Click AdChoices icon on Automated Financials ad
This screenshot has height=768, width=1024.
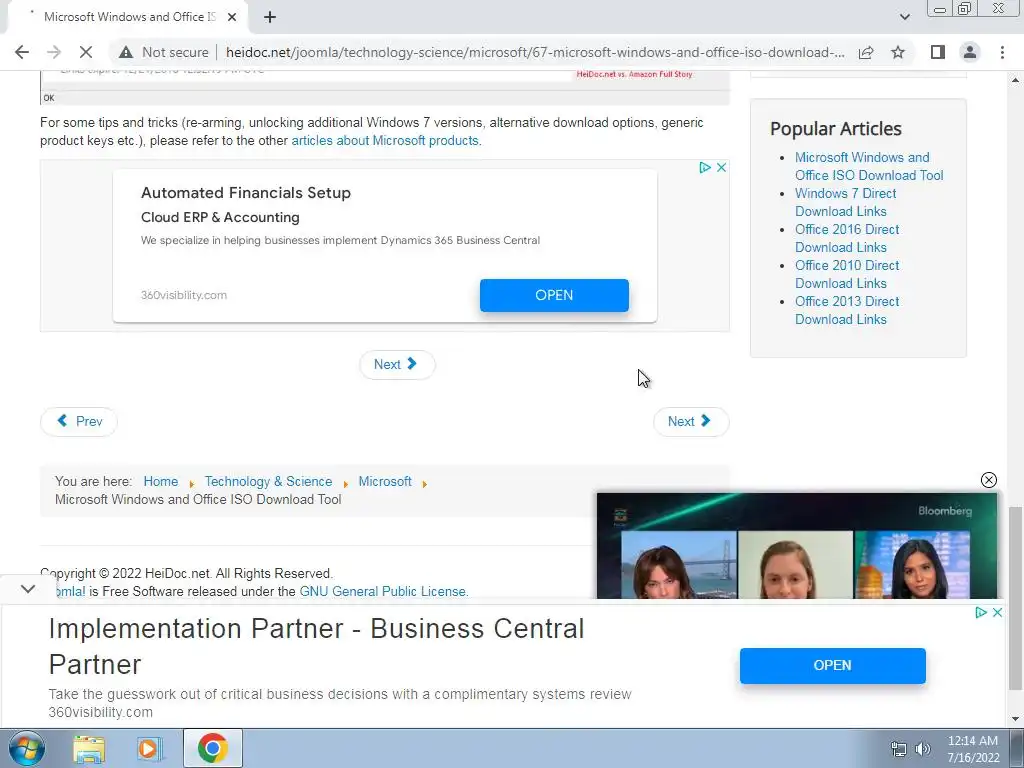(x=705, y=168)
